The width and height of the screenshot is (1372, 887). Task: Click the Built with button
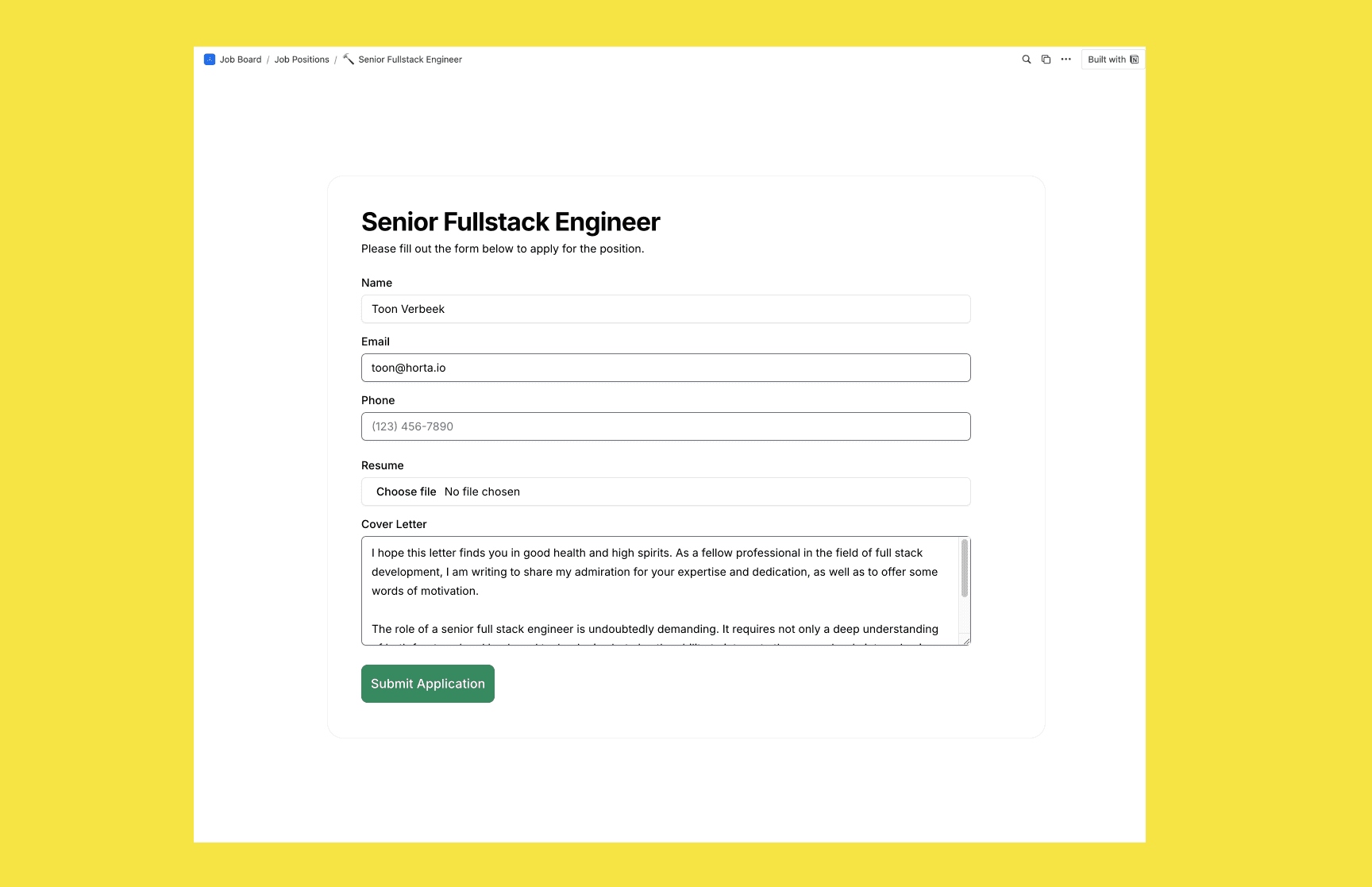point(1113,60)
